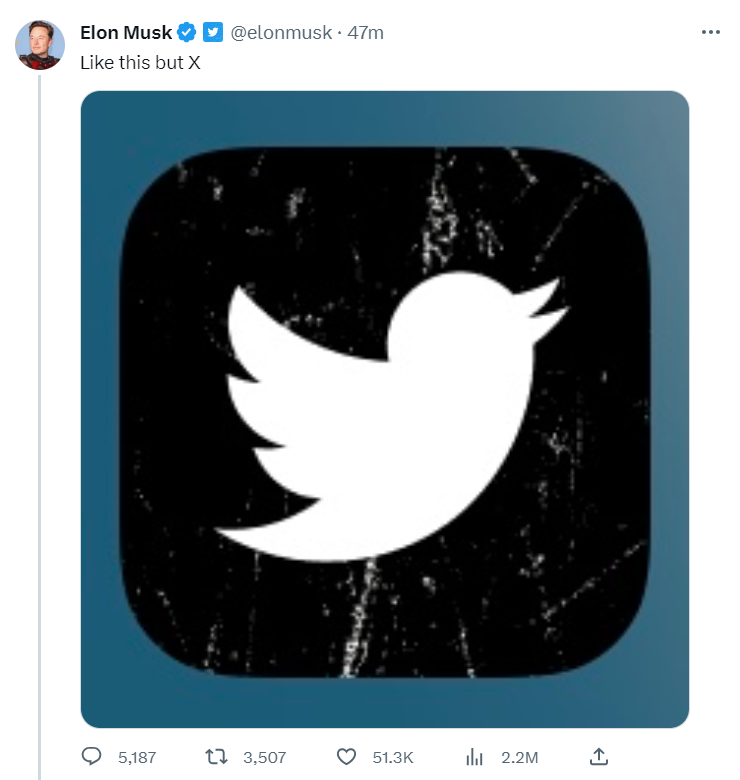This screenshot has width=740, height=780.
Task: Click the white bird logo in the picture
Action: [390, 417]
